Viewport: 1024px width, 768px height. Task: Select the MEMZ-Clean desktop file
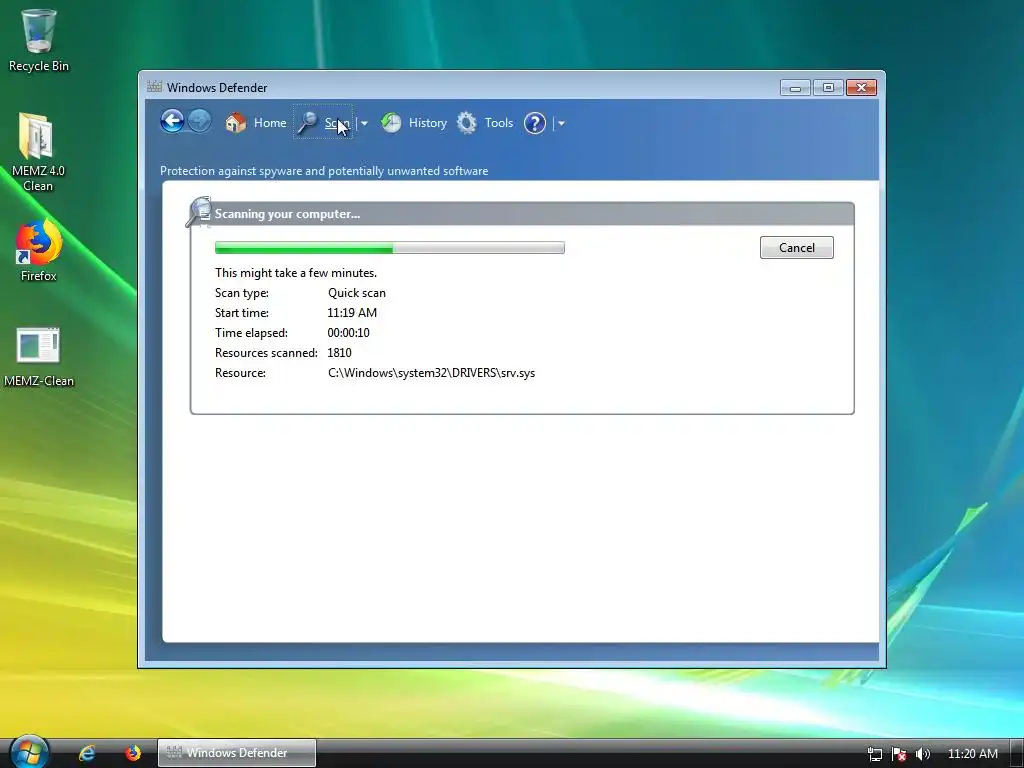coord(39,357)
